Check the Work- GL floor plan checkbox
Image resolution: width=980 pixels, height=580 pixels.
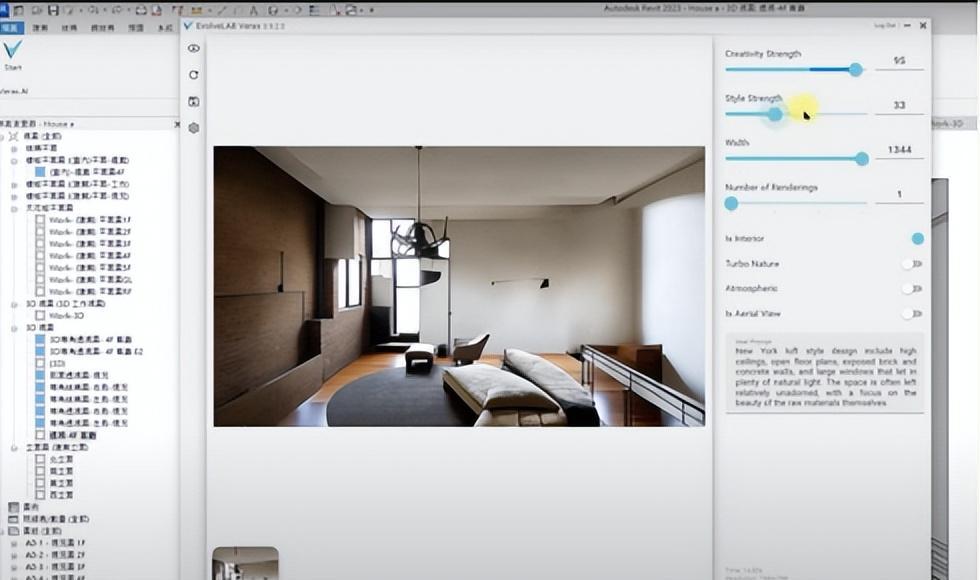(x=40, y=279)
